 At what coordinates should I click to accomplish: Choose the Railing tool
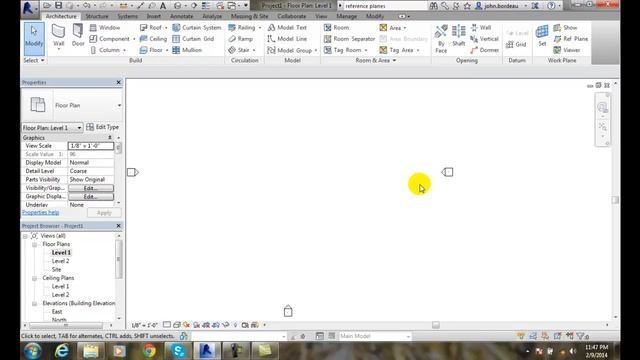tap(244, 27)
